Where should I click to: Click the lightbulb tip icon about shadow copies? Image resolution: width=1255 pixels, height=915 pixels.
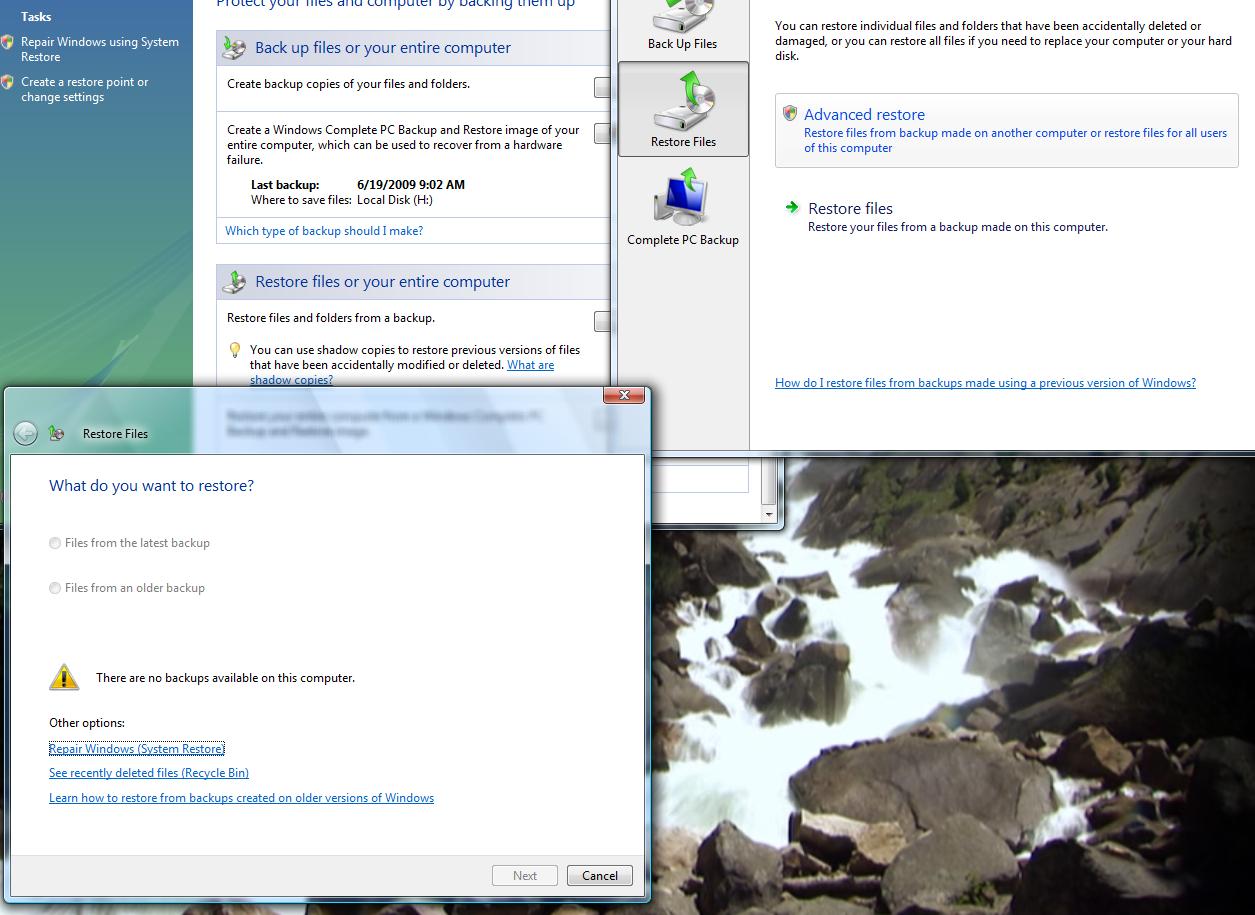[235, 350]
